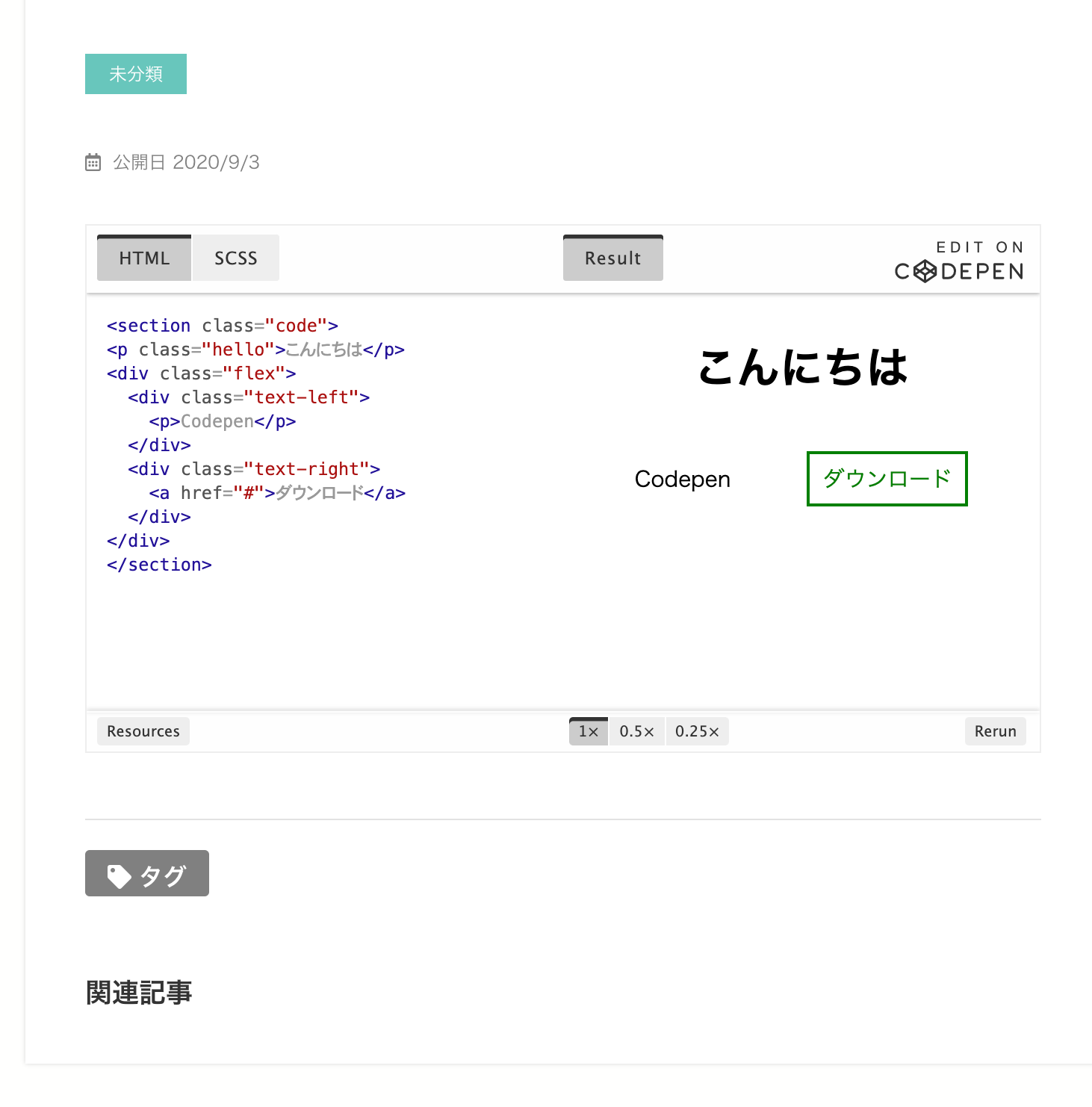Click the green ダウンロード button
1092x1107 pixels.
(887, 479)
